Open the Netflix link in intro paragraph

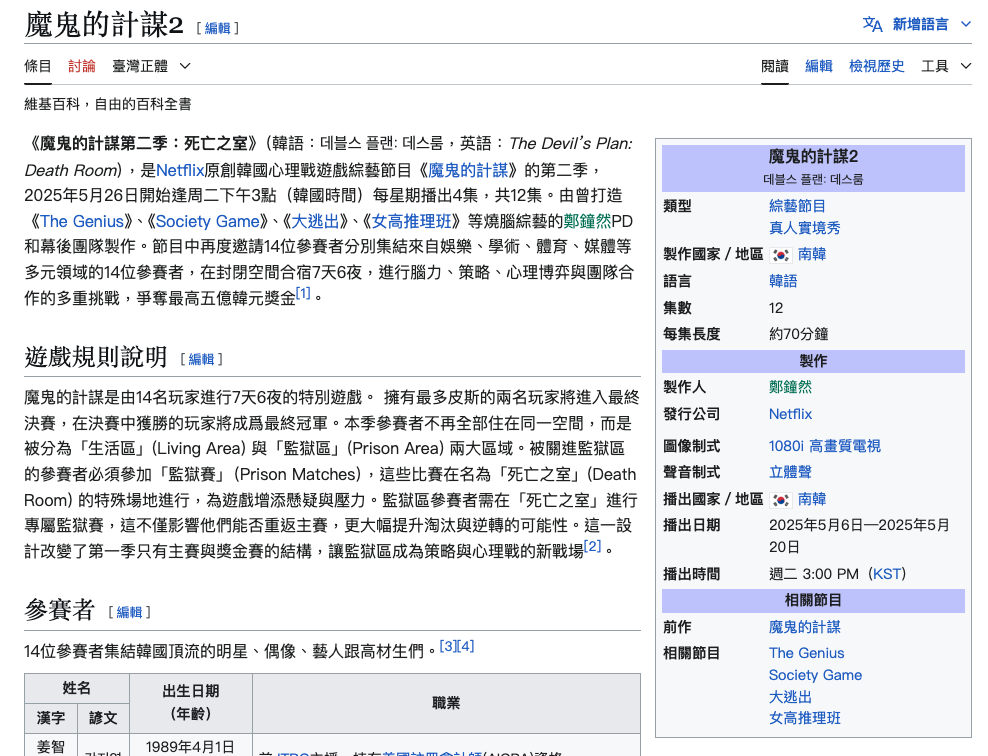click(180, 170)
